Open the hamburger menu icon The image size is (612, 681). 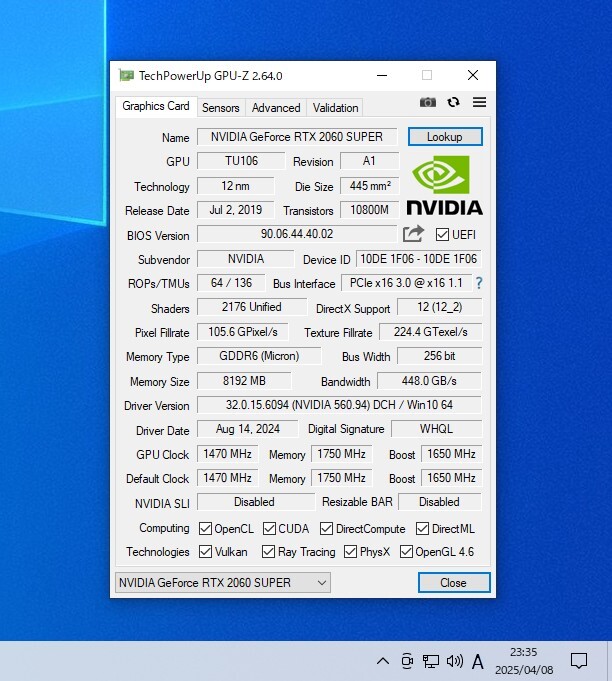(x=480, y=102)
